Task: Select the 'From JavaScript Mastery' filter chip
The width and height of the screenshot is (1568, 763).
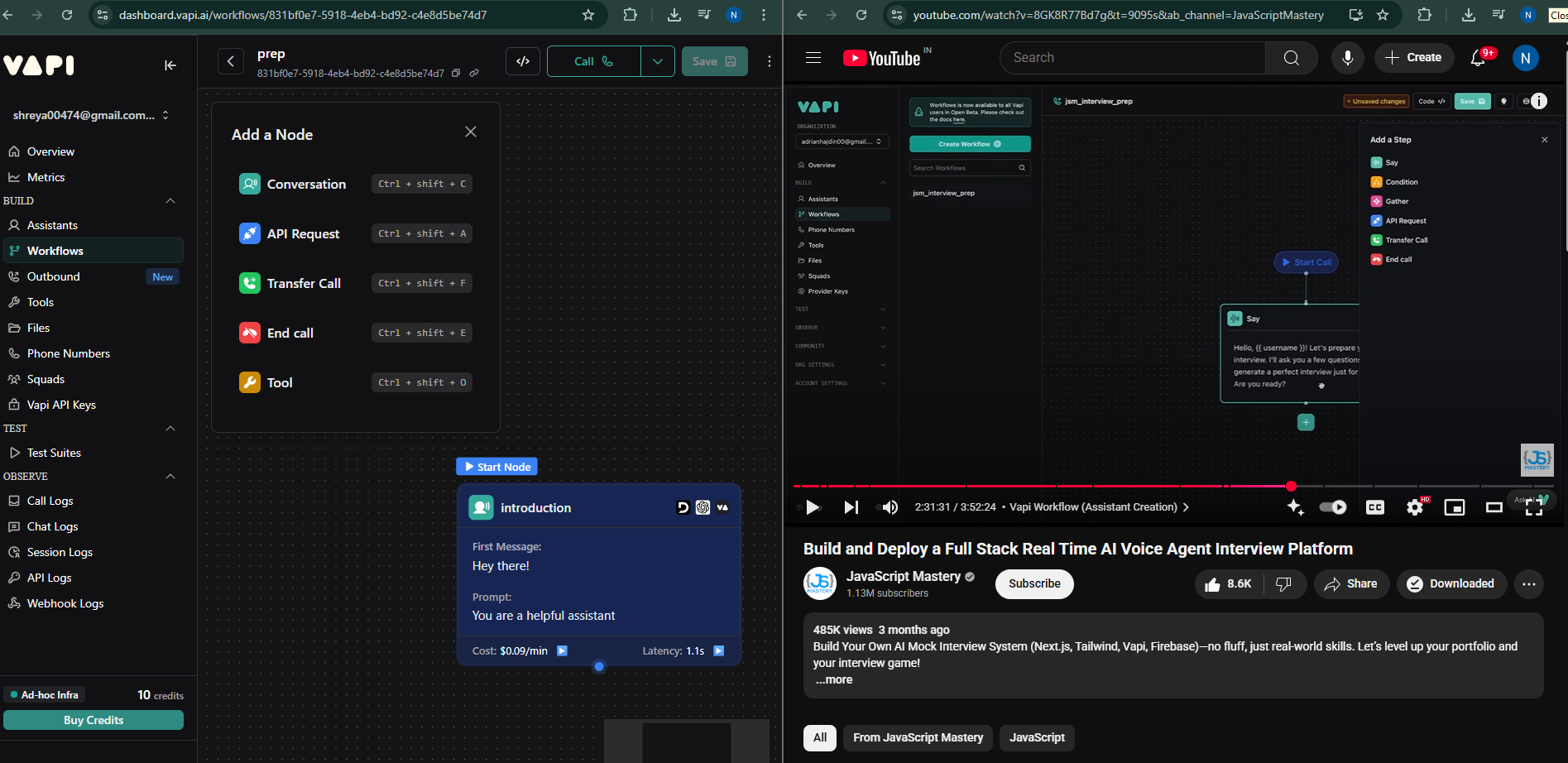Action: click(918, 737)
